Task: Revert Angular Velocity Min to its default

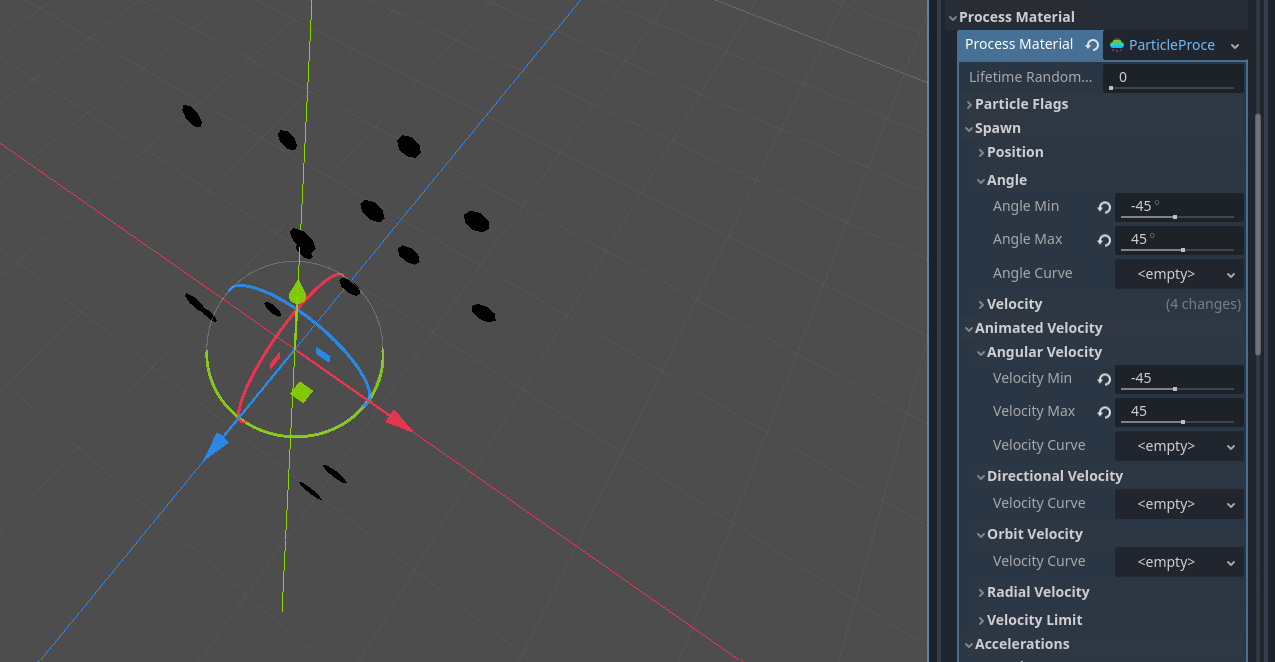Action: pos(1104,379)
